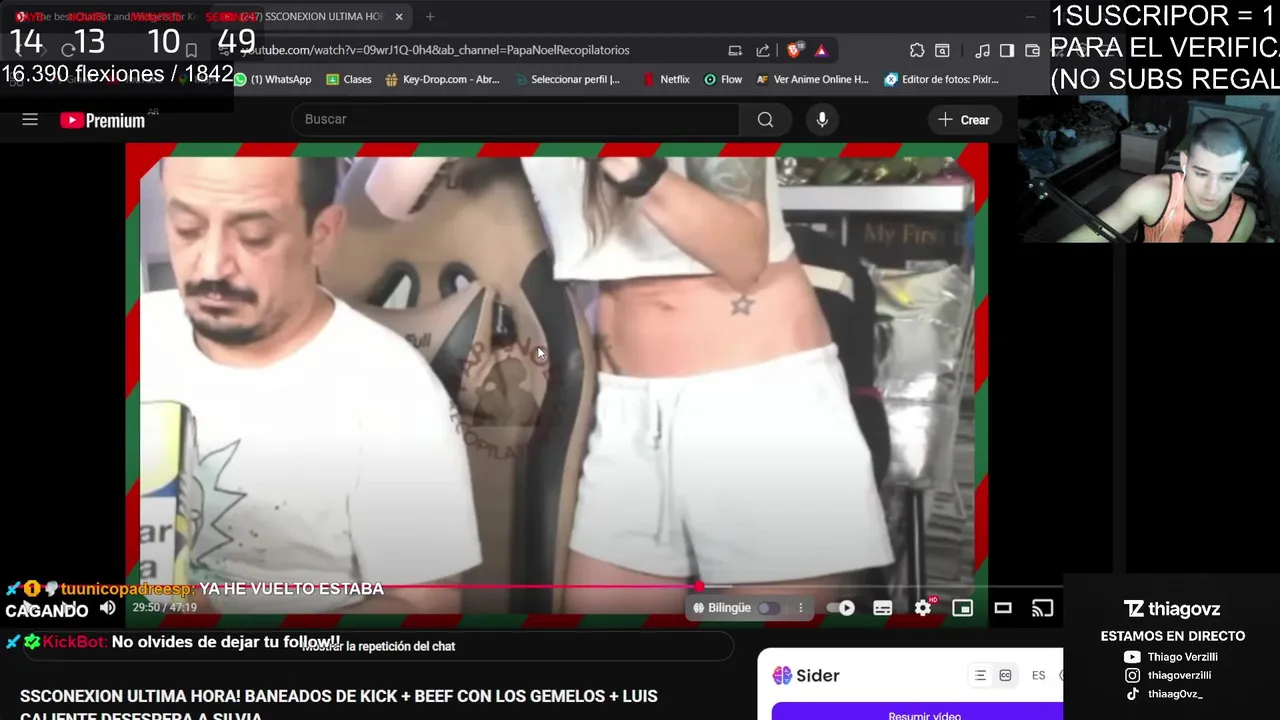
Task: Open the Ver Anime Online bookmark
Action: [813, 79]
